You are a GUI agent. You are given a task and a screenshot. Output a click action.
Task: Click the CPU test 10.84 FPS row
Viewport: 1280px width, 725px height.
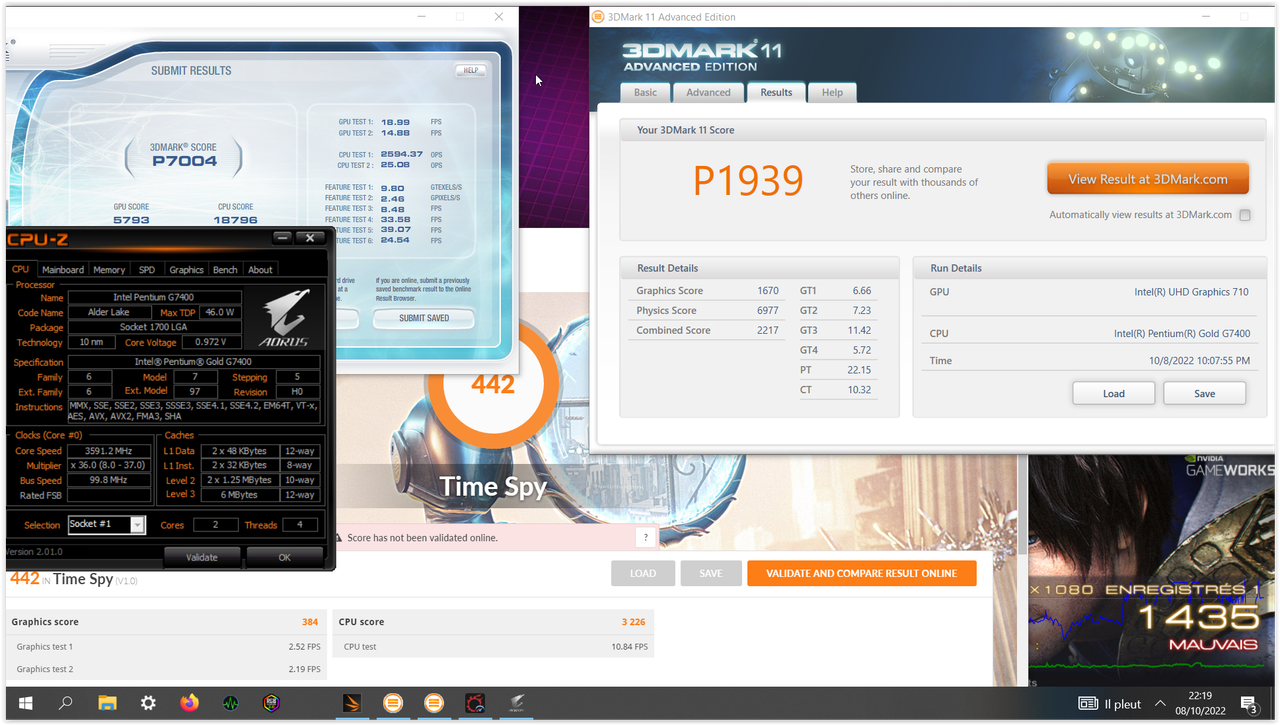pos(494,647)
